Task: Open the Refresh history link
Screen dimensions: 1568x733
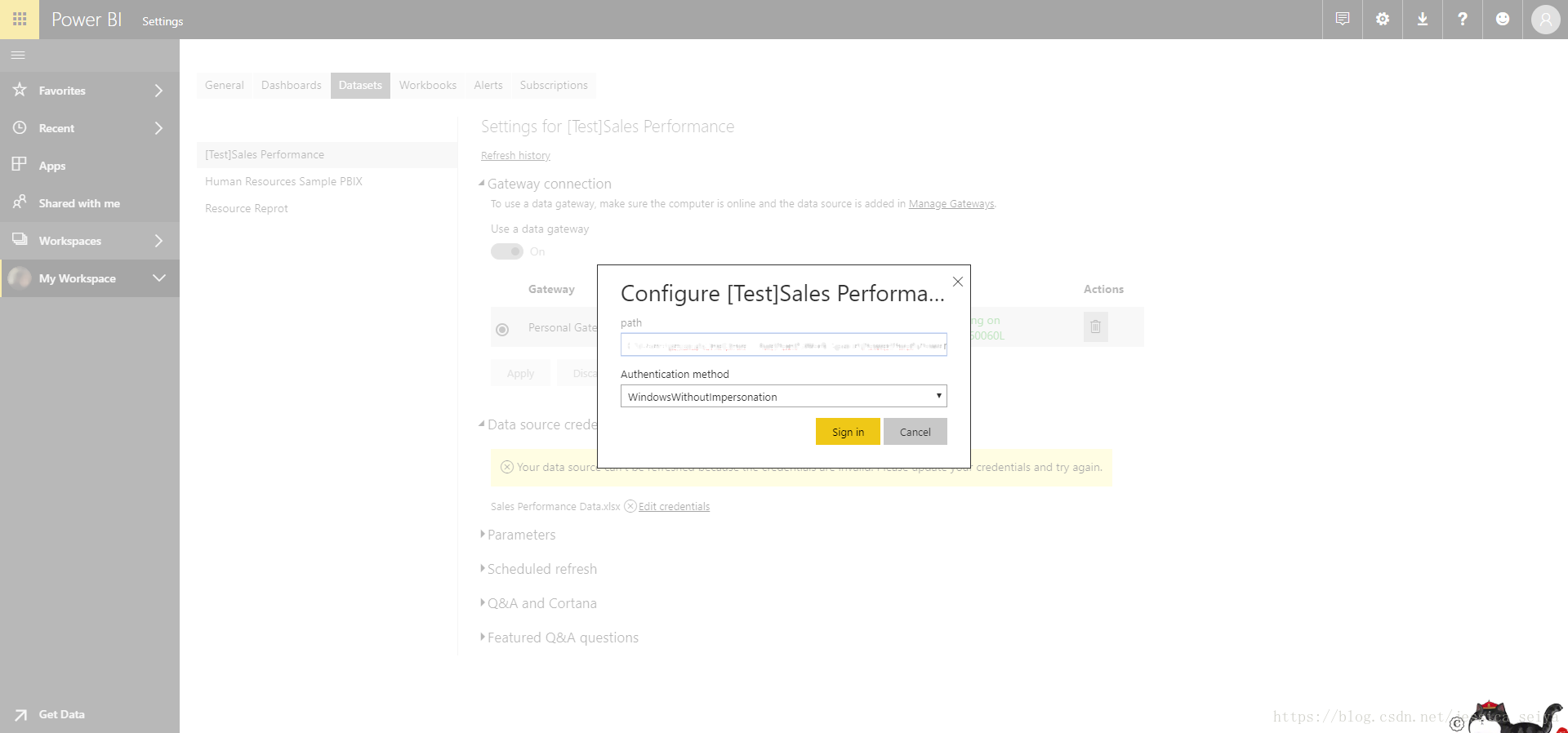Action: click(x=515, y=155)
